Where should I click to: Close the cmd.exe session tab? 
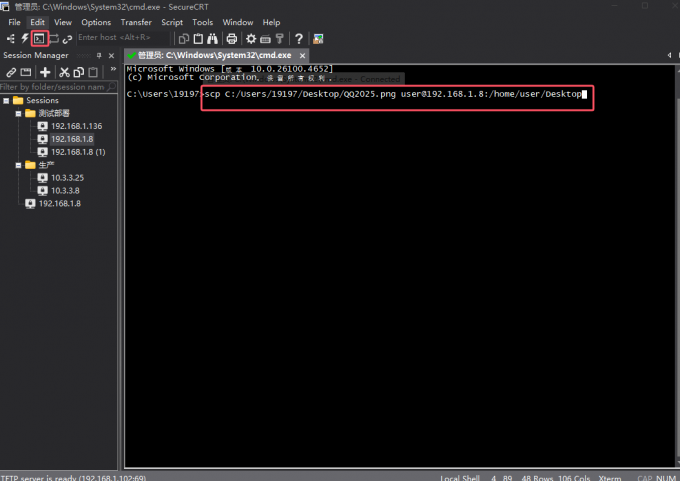click(302, 56)
